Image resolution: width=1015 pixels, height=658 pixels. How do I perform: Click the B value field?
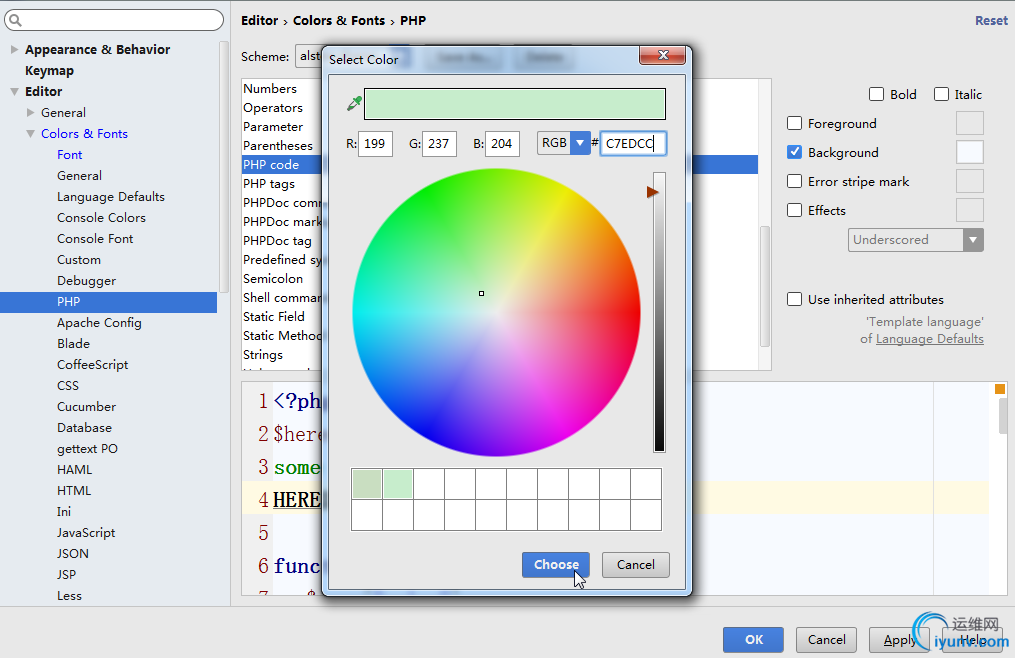tap(502, 143)
